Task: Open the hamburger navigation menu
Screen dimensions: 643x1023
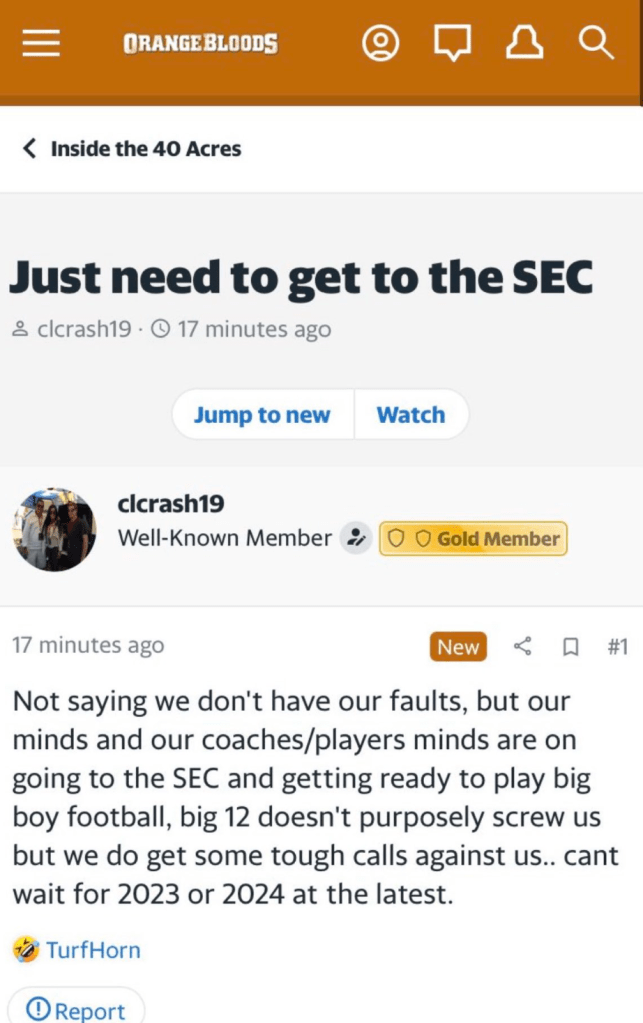Action: [41, 43]
